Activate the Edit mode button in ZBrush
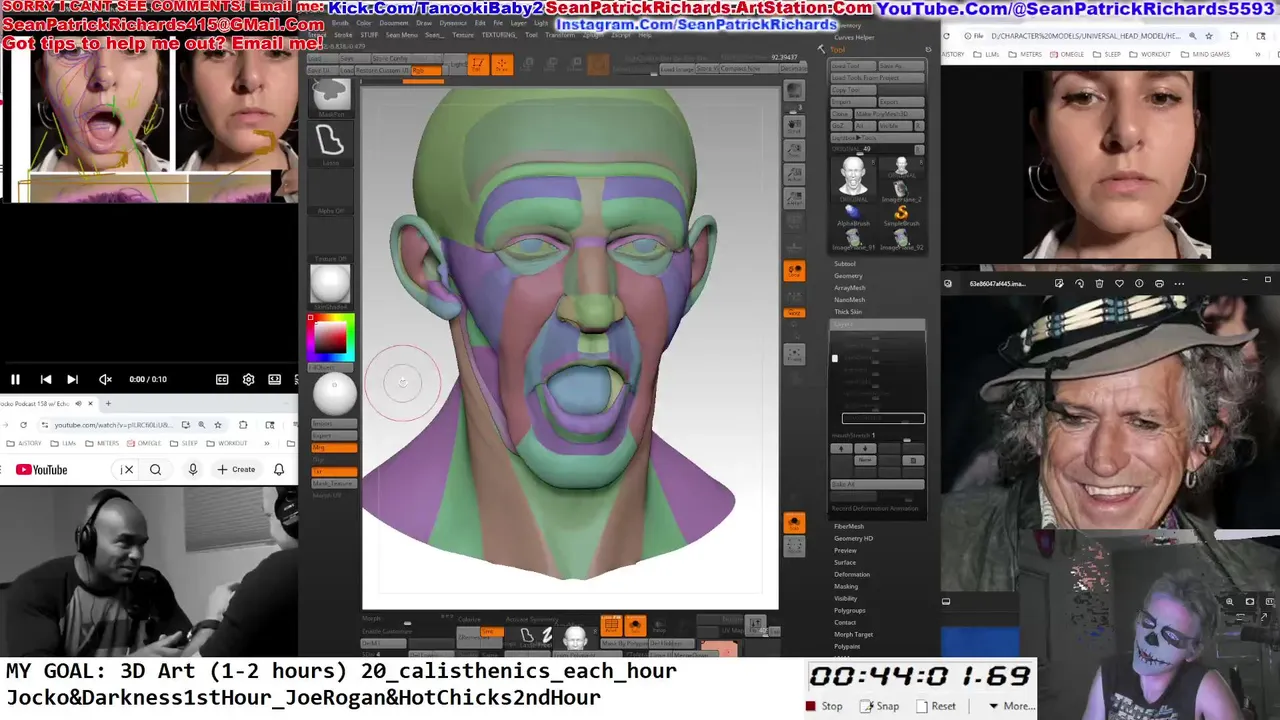Viewport: 1280px width, 720px height. [478, 65]
